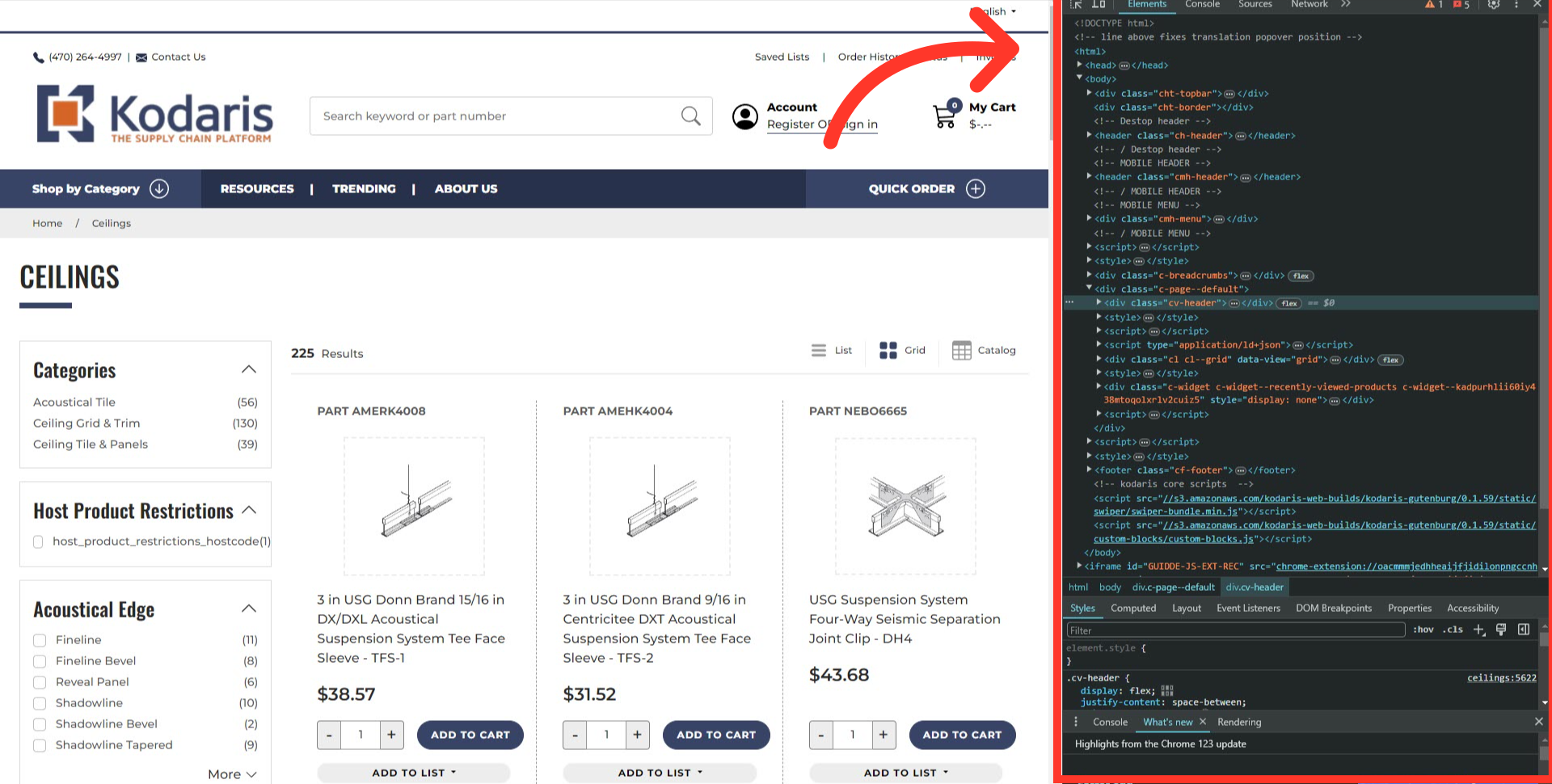Toggle the computed styles sidebar icon
The width and height of the screenshot is (1552, 784).
coord(1524,630)
